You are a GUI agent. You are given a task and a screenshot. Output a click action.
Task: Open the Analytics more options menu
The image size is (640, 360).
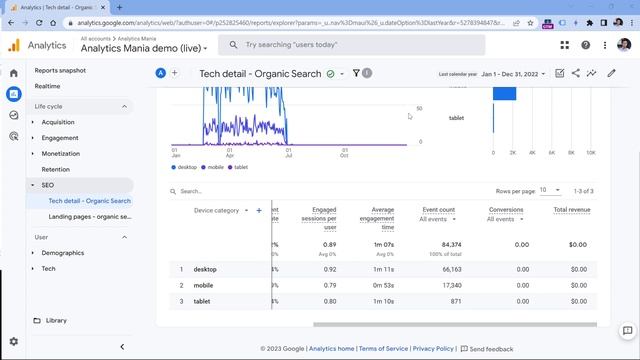[605, 45]
